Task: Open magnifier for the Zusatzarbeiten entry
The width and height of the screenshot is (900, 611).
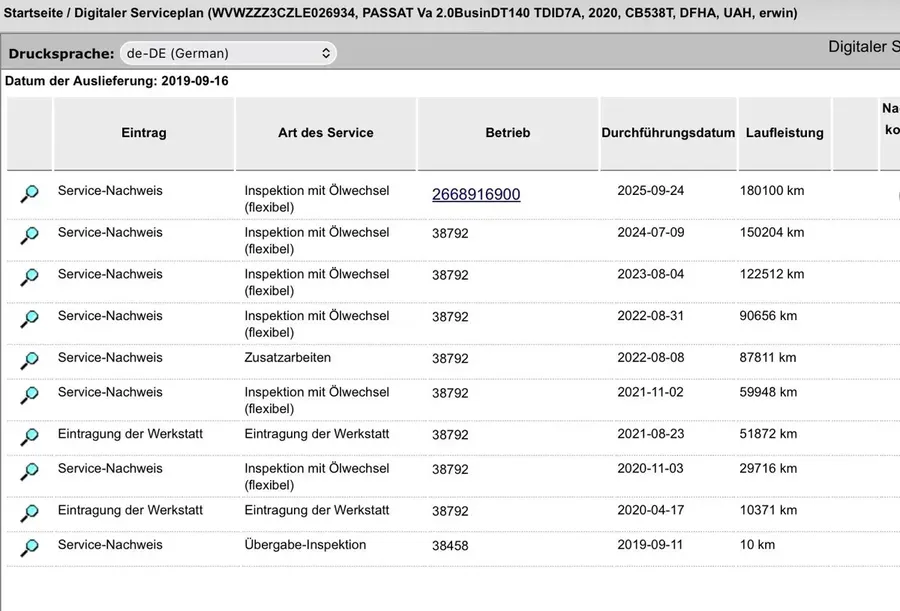Action: (x=29, y=361)
